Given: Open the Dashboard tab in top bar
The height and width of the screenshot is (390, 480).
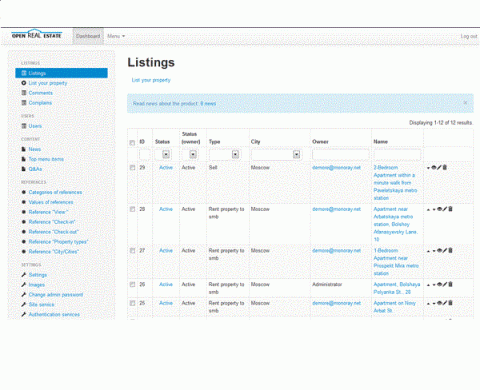Looking at the screenshot, I should [x=88, y=36].
